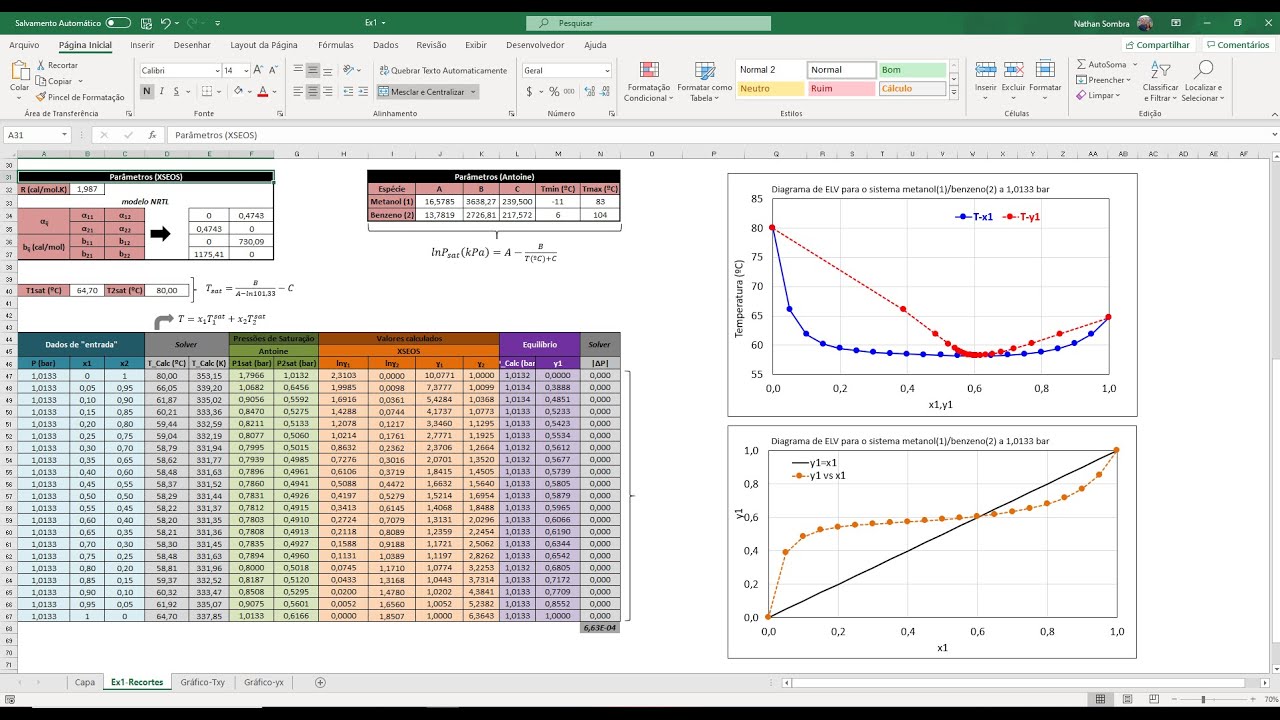
Task: Decrease decimal places
Action: pyautogui.click(x=603, y=91)
